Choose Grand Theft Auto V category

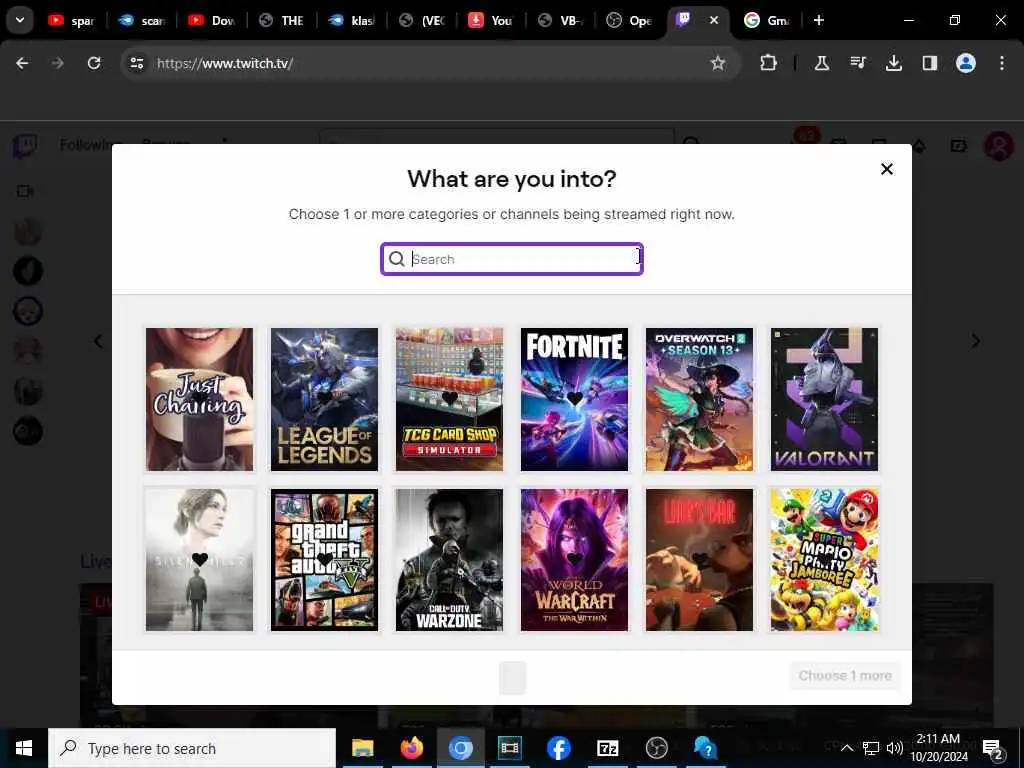coord(325,560)
